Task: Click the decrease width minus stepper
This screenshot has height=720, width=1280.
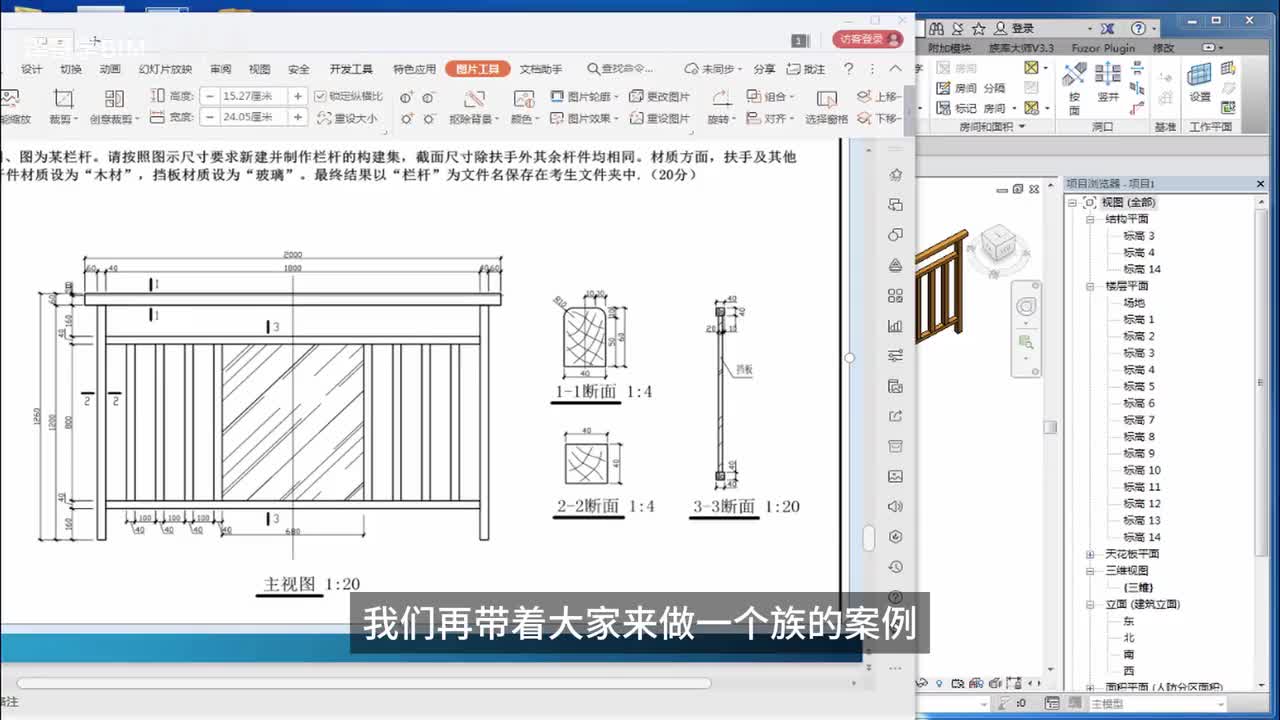Action: (209, 117)
